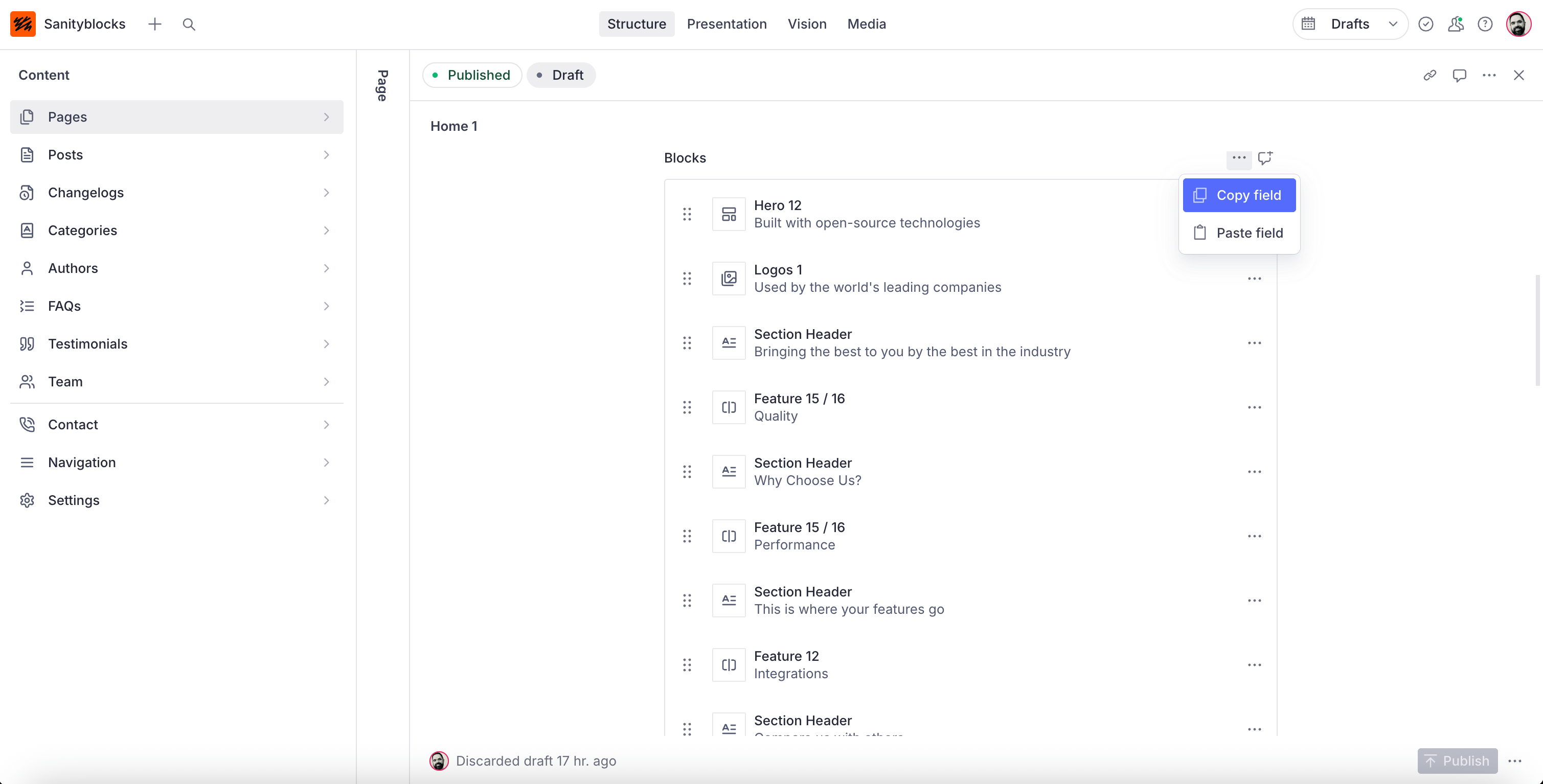The width and height of the screenshot is (1543, 784).
Task: Open Logos 1 block options menu
Action: coord(1254,279)
